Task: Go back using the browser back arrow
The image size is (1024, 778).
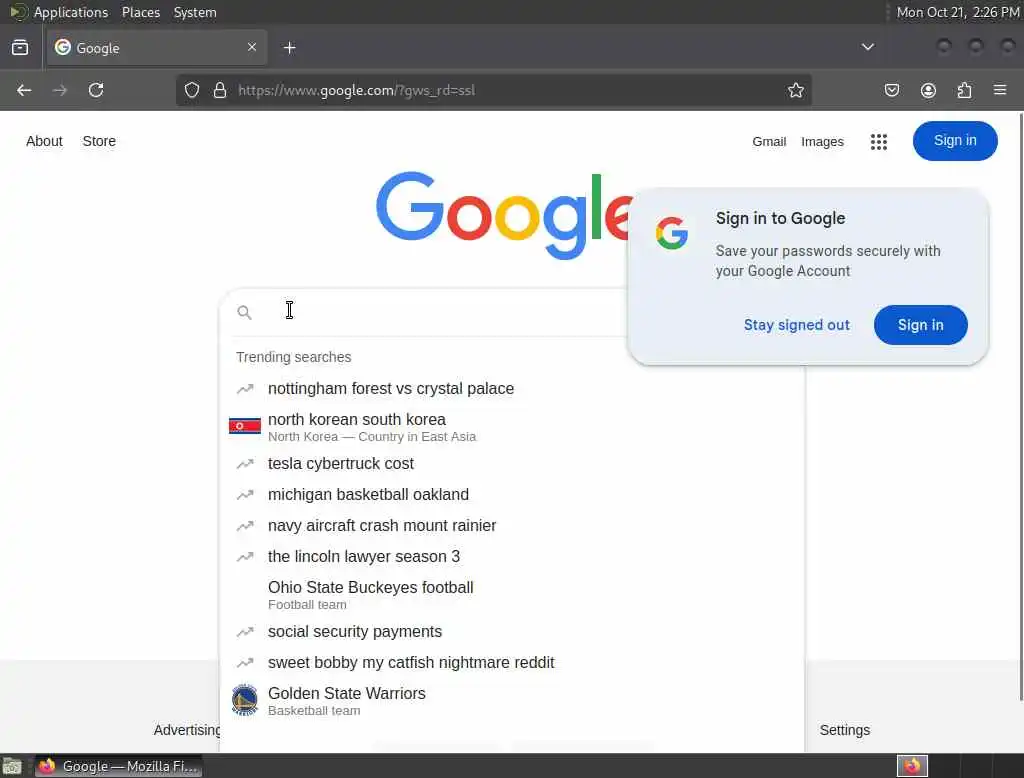Action: (24, 90)
